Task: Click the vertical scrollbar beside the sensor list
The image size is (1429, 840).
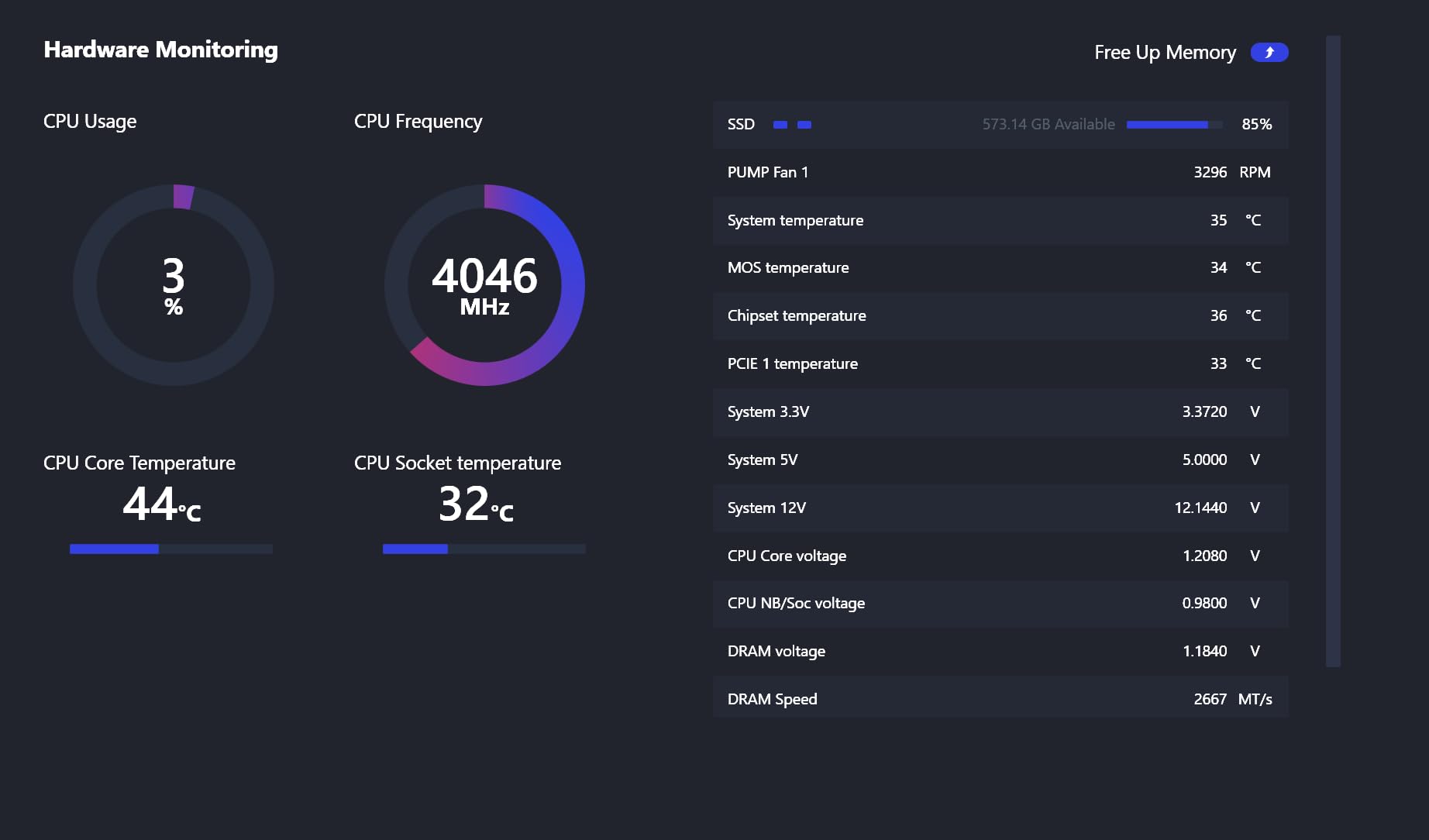Action: (x=1333, y=350)
